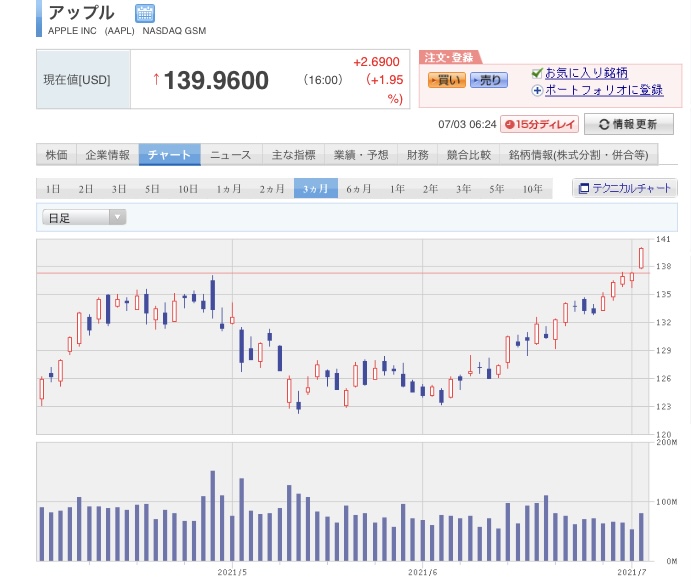This screenshot has width=691, height=586.
Task: Click the price change +2.6900 text
Action: (376, 62)
